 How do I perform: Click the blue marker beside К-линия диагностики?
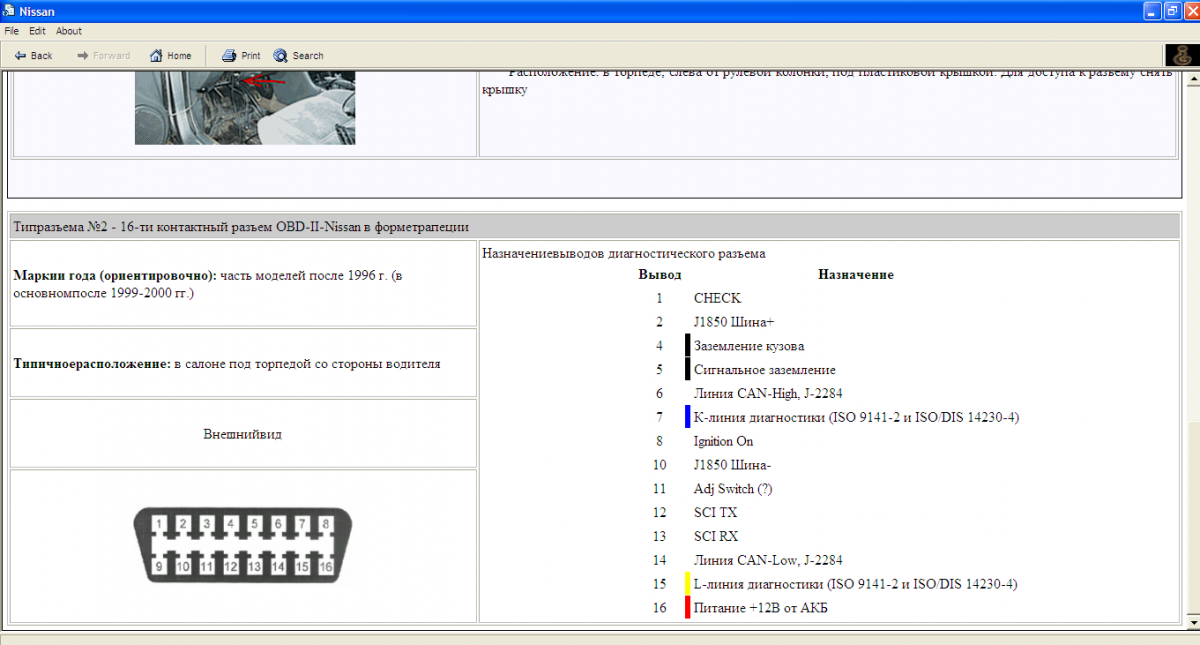[x=688, y=417]
